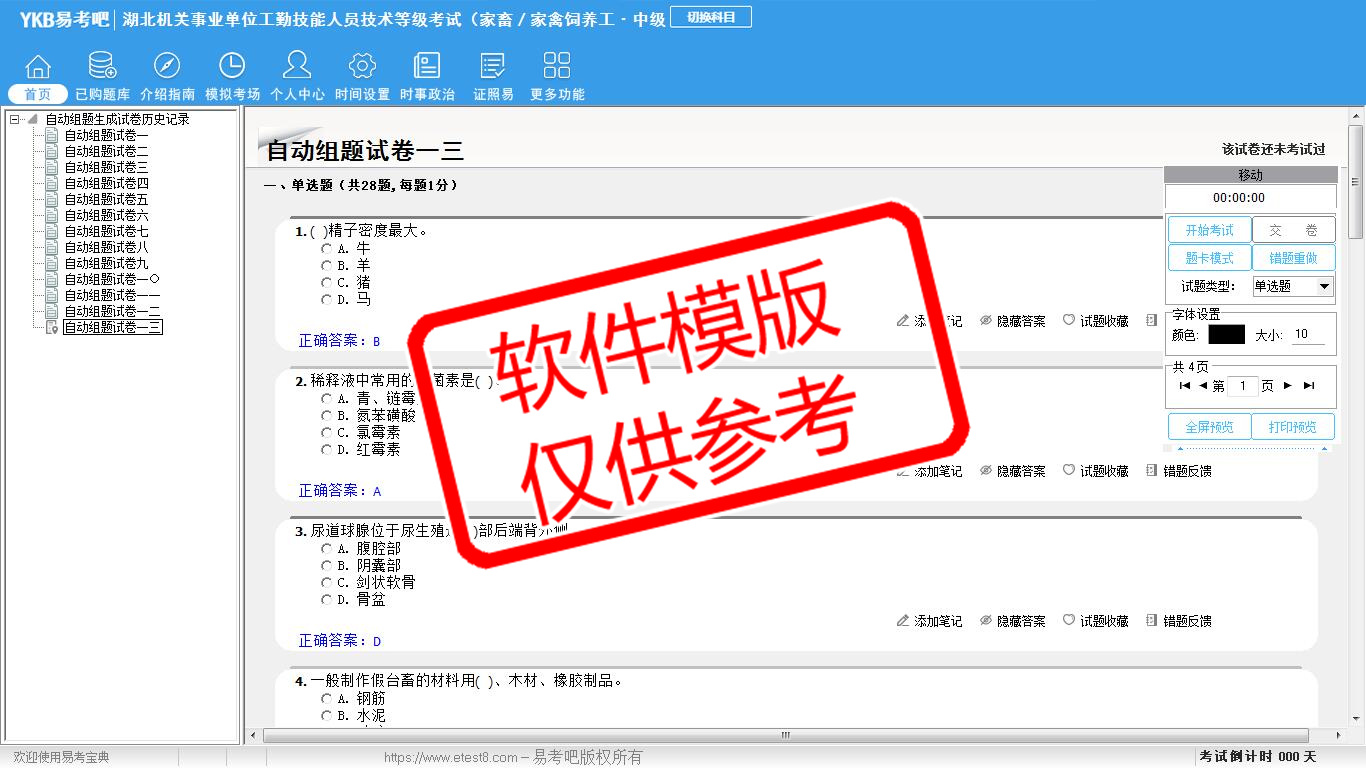
Task: Open the black font color swatch
Action: (1226, 335)
